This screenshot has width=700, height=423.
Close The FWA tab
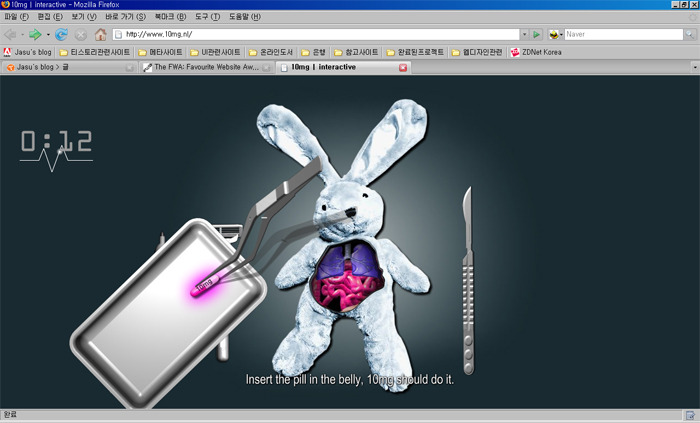click(266, 67)
